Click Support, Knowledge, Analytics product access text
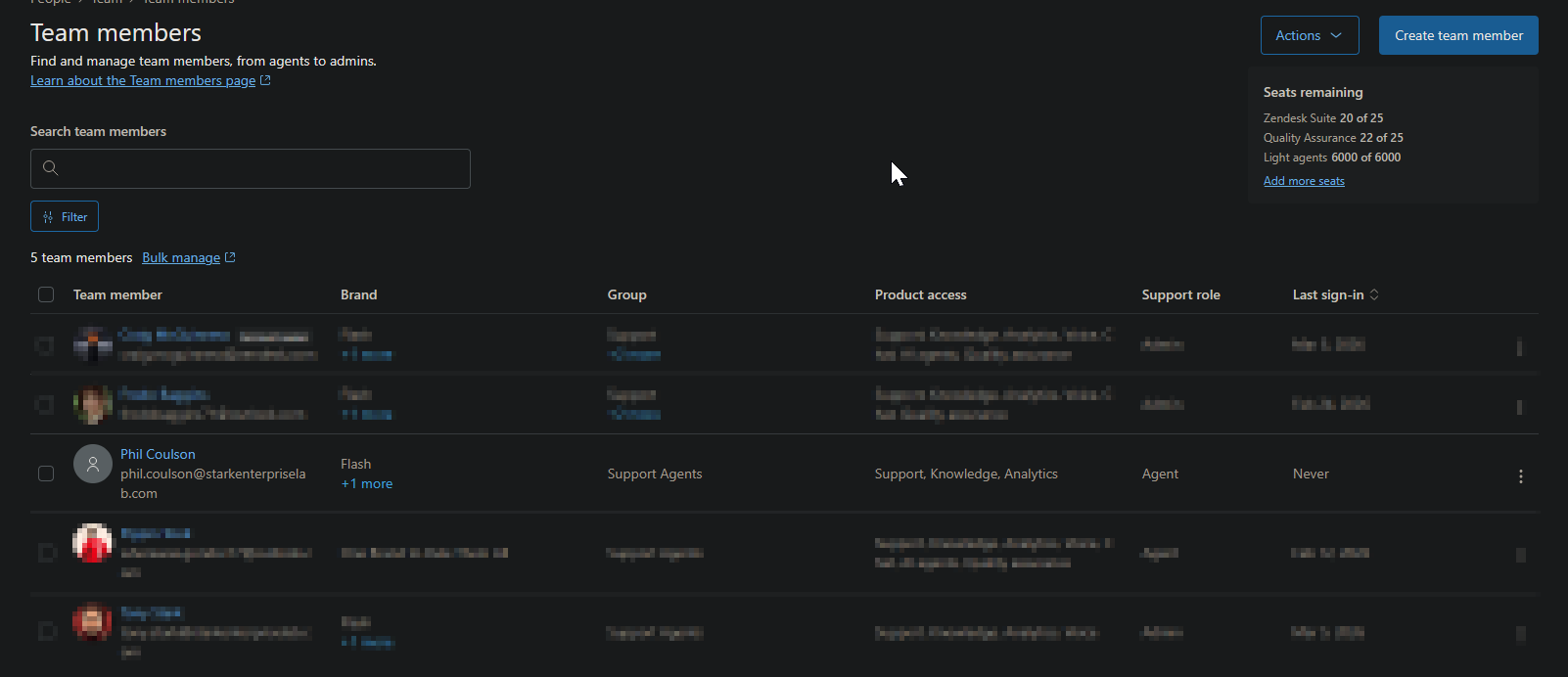 pyautogui.click(x=966, y=474)
